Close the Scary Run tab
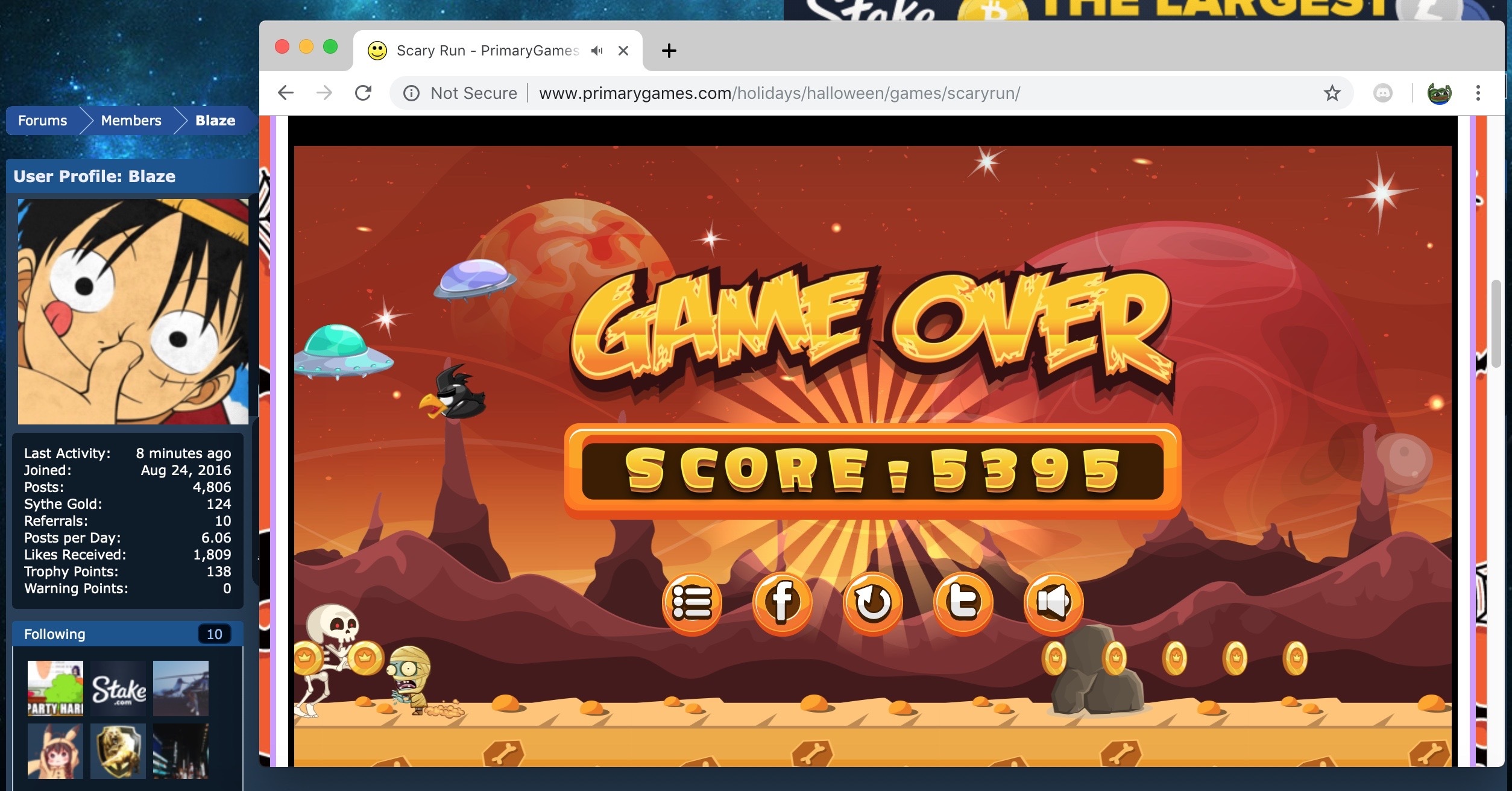The image size is (1512, 791). tap(623, 51)
